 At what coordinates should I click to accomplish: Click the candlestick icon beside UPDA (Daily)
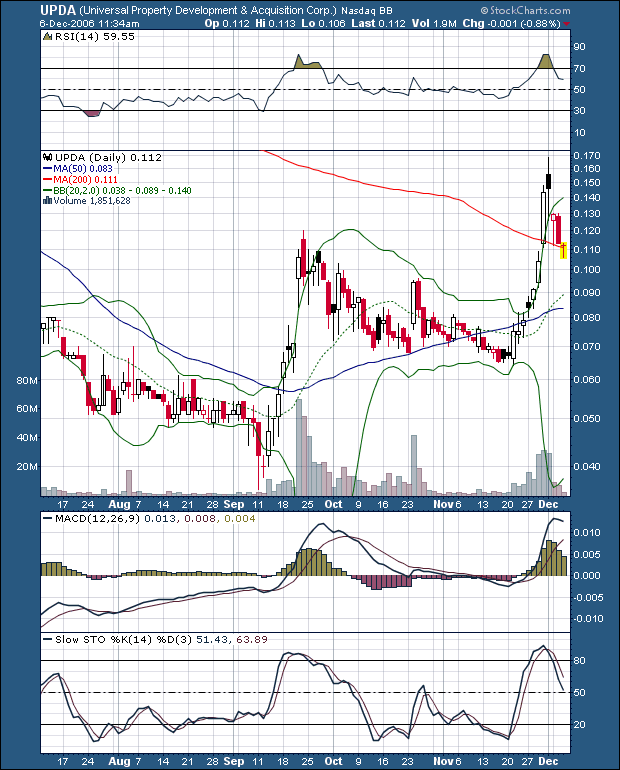pyautogui.click(x=48, y=158)
